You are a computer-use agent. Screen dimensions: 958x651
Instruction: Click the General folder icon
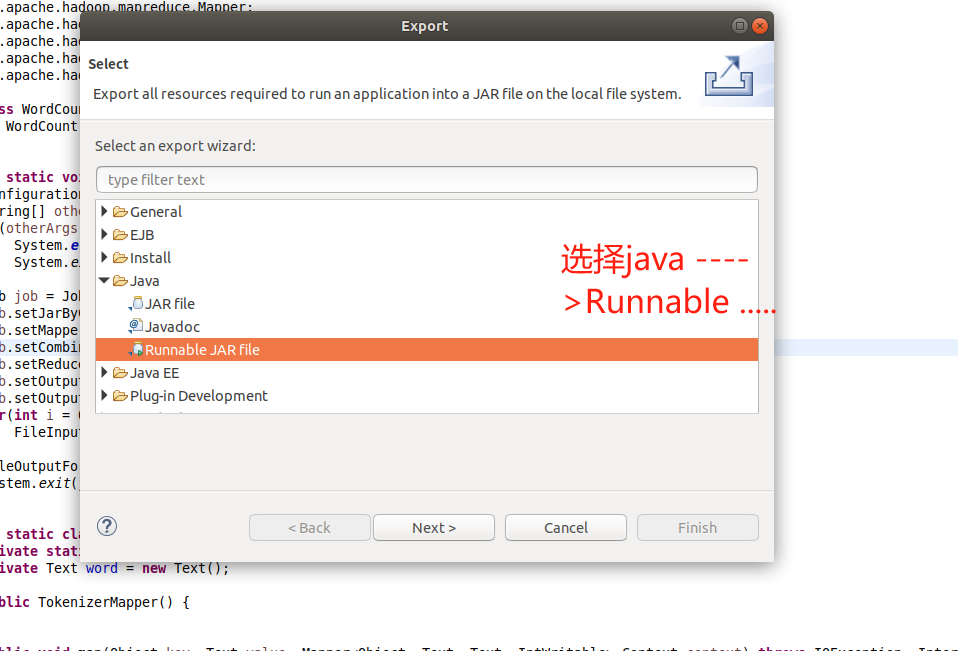click(x=120, y=212)
